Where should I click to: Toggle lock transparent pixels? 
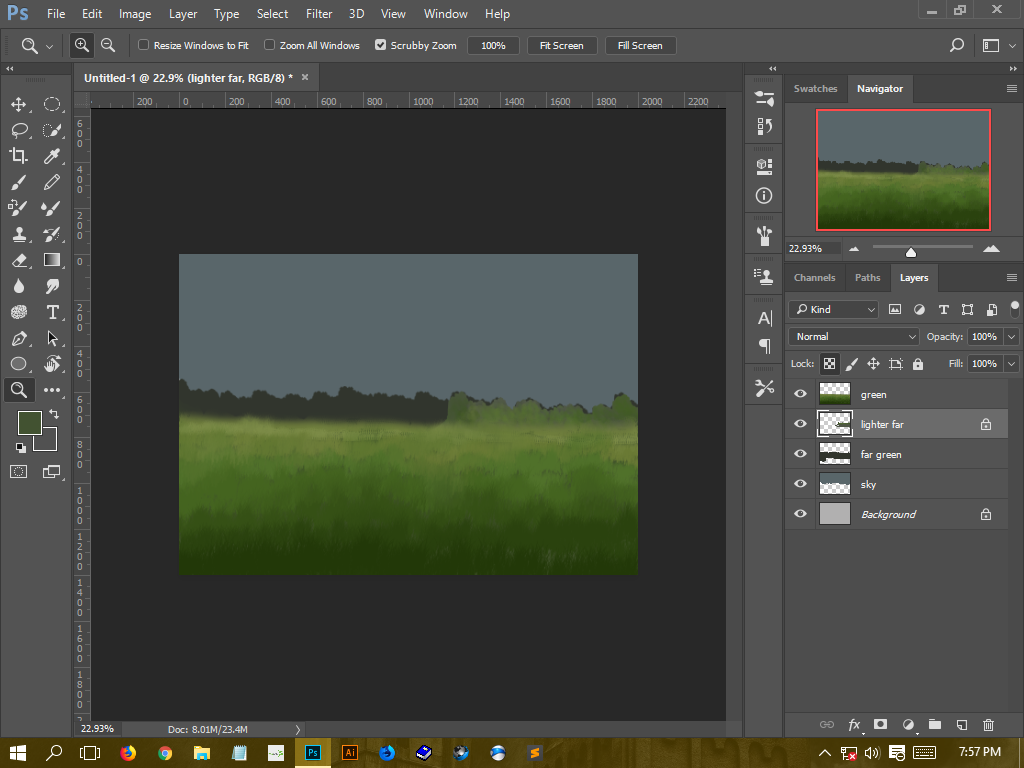coord(829,364)
